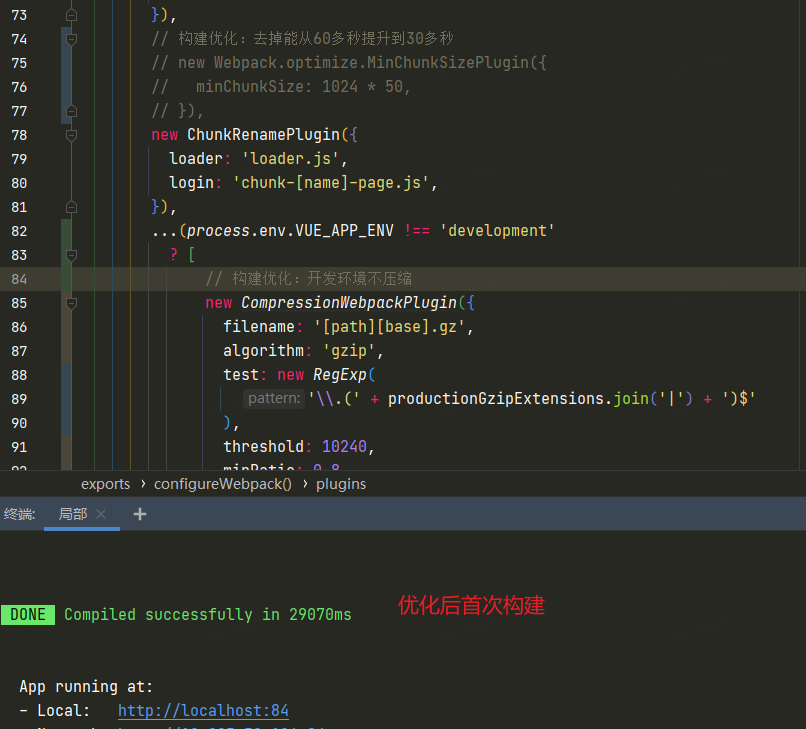Screen dimensions: 806x729
Task: Open the 'exports' breadcrumb
Action: pos(105,484)
